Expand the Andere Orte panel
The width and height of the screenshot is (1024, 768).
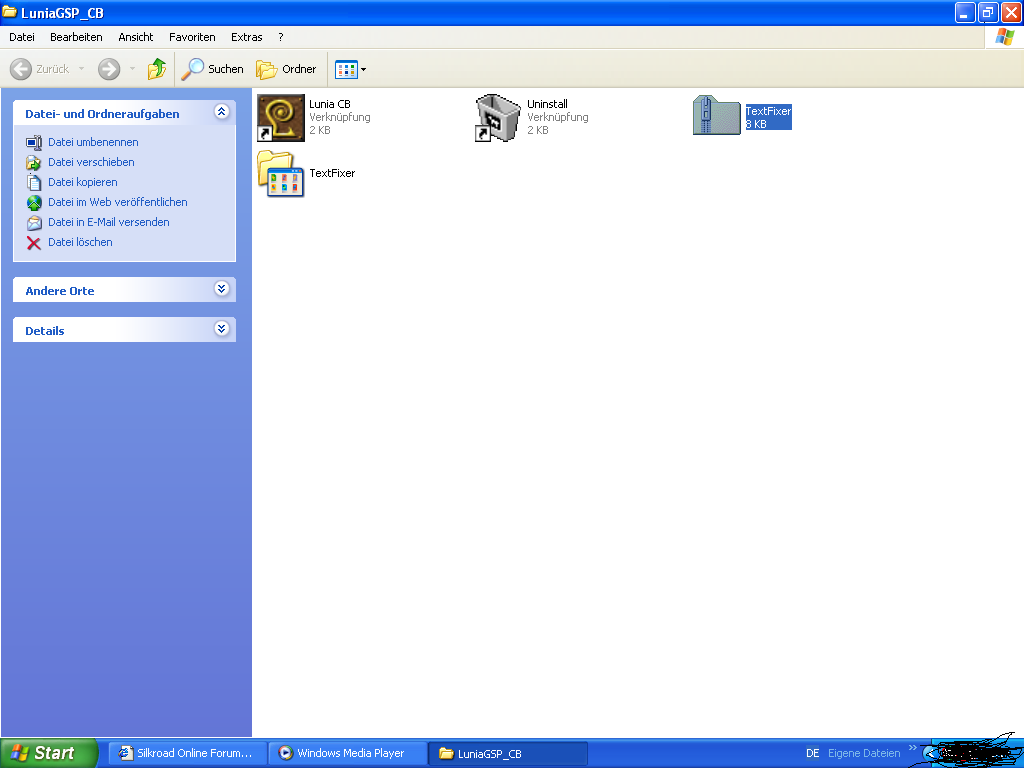(x=222, y=290)
